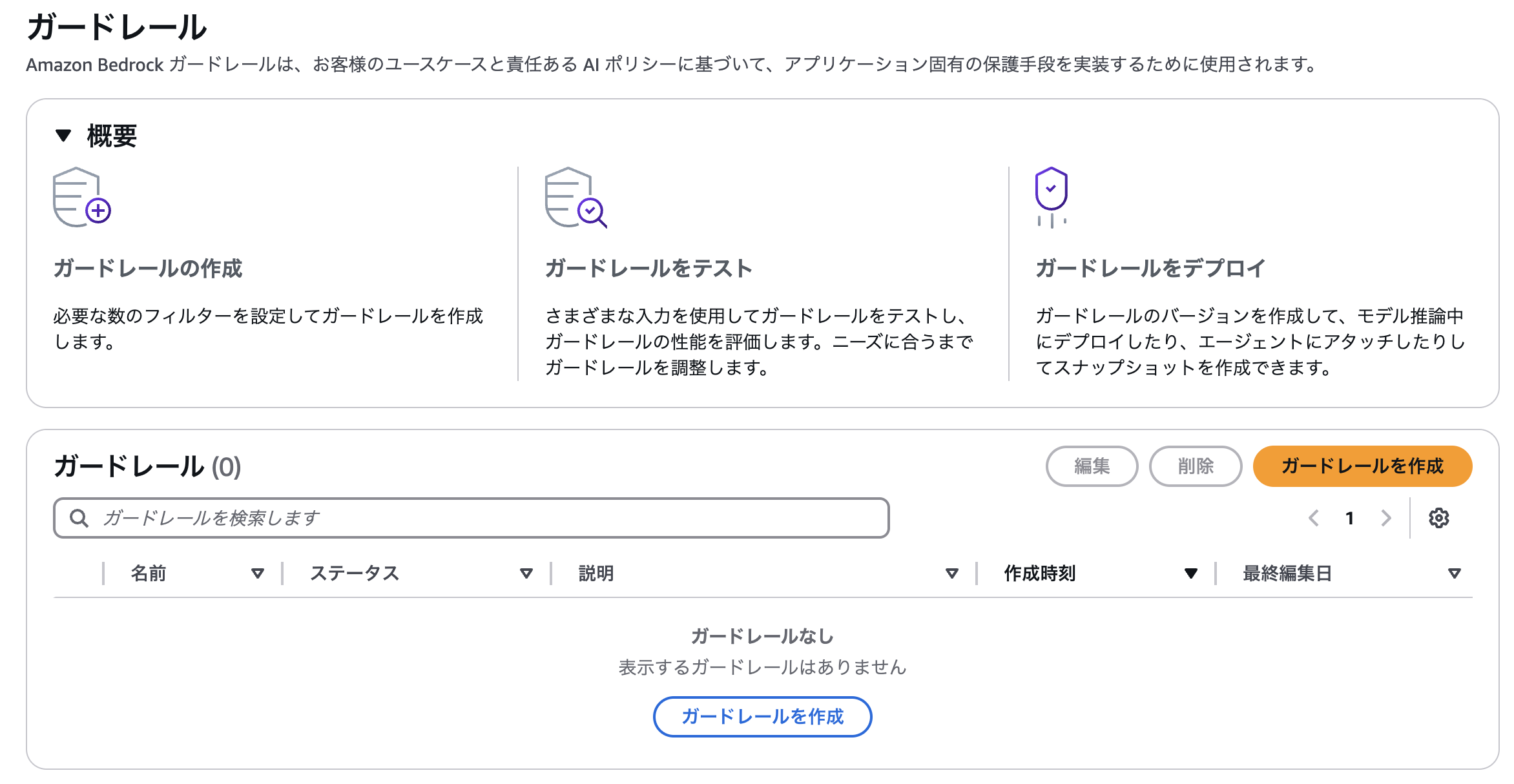The width and height of the screenshot is (1514, 784).
Task: Click the 編集 button
Action: click(1092, 466)
